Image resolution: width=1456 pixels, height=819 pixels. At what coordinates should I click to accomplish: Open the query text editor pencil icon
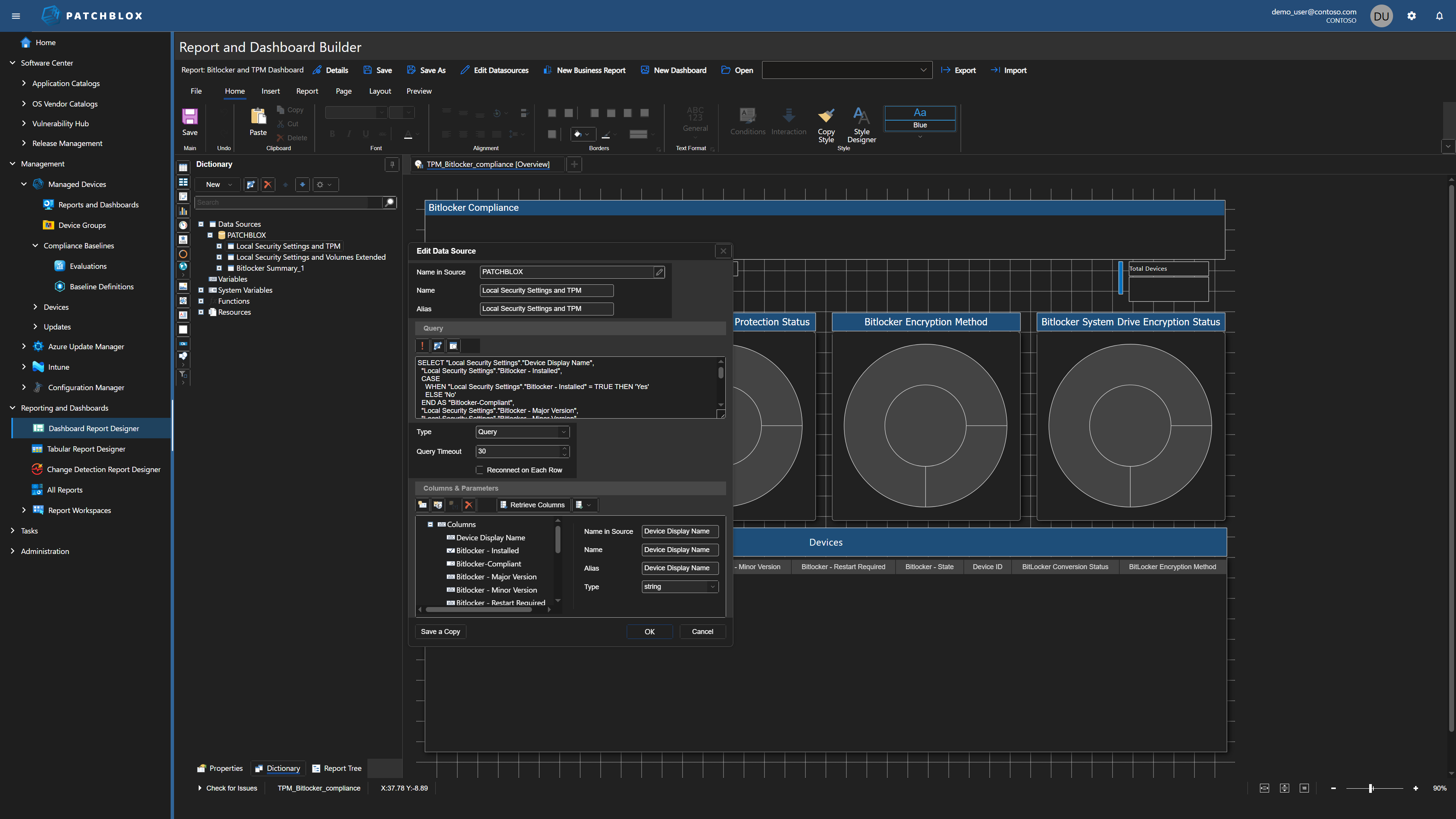click(x=438, y=345)
